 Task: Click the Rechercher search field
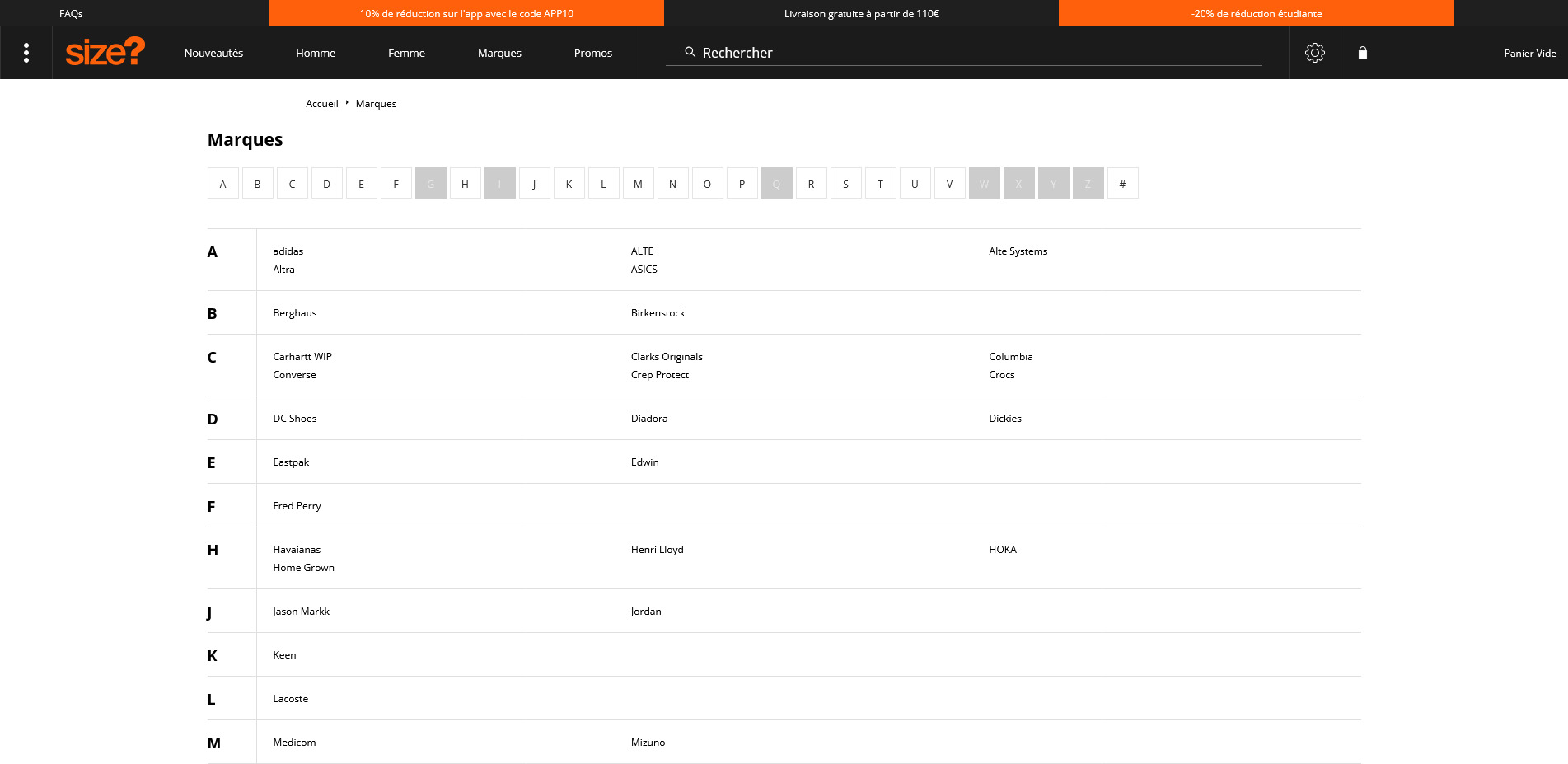tap(964, 52)
